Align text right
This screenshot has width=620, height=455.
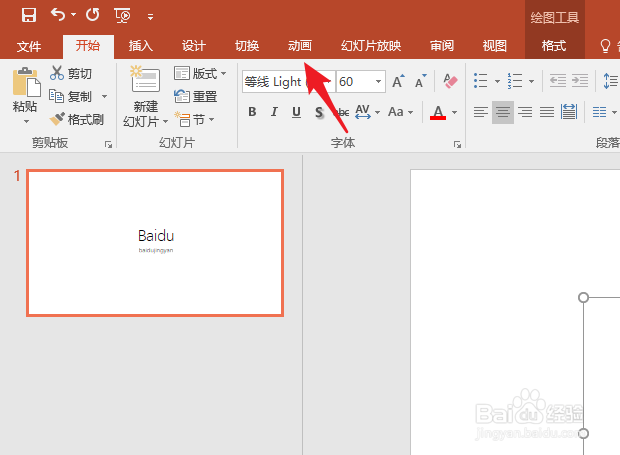525,112
